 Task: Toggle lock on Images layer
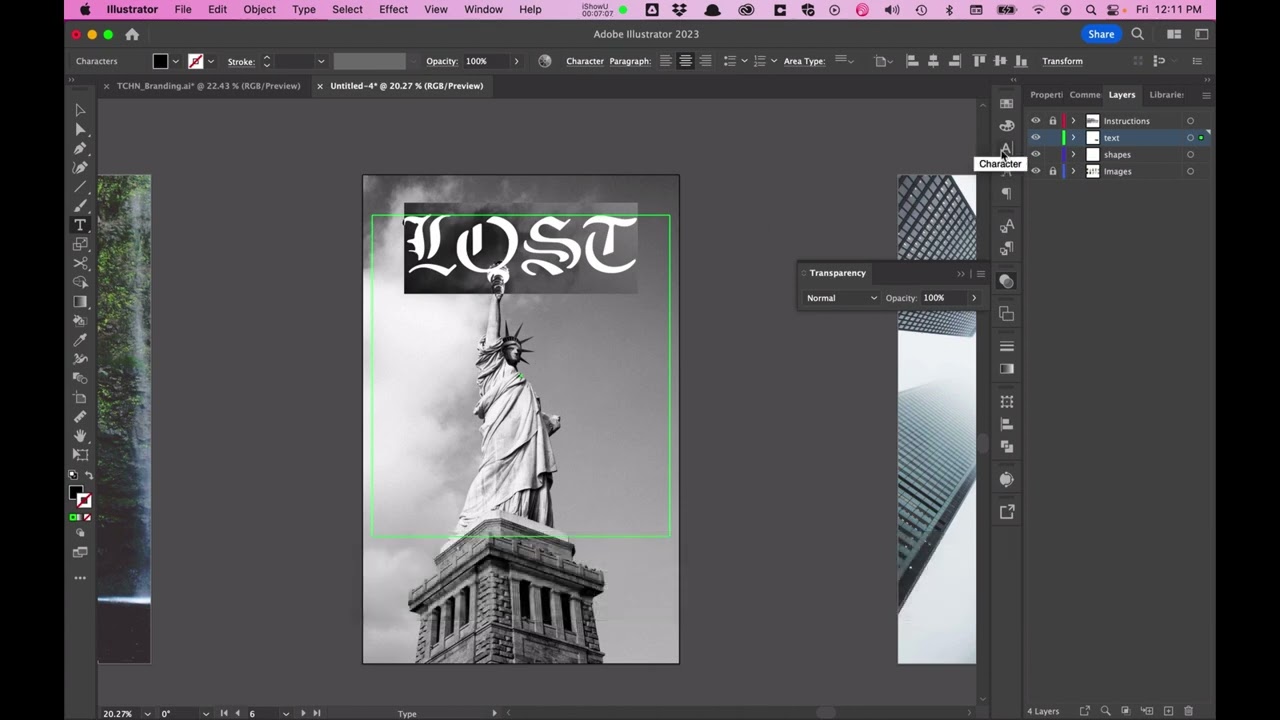coord(1052,172)
